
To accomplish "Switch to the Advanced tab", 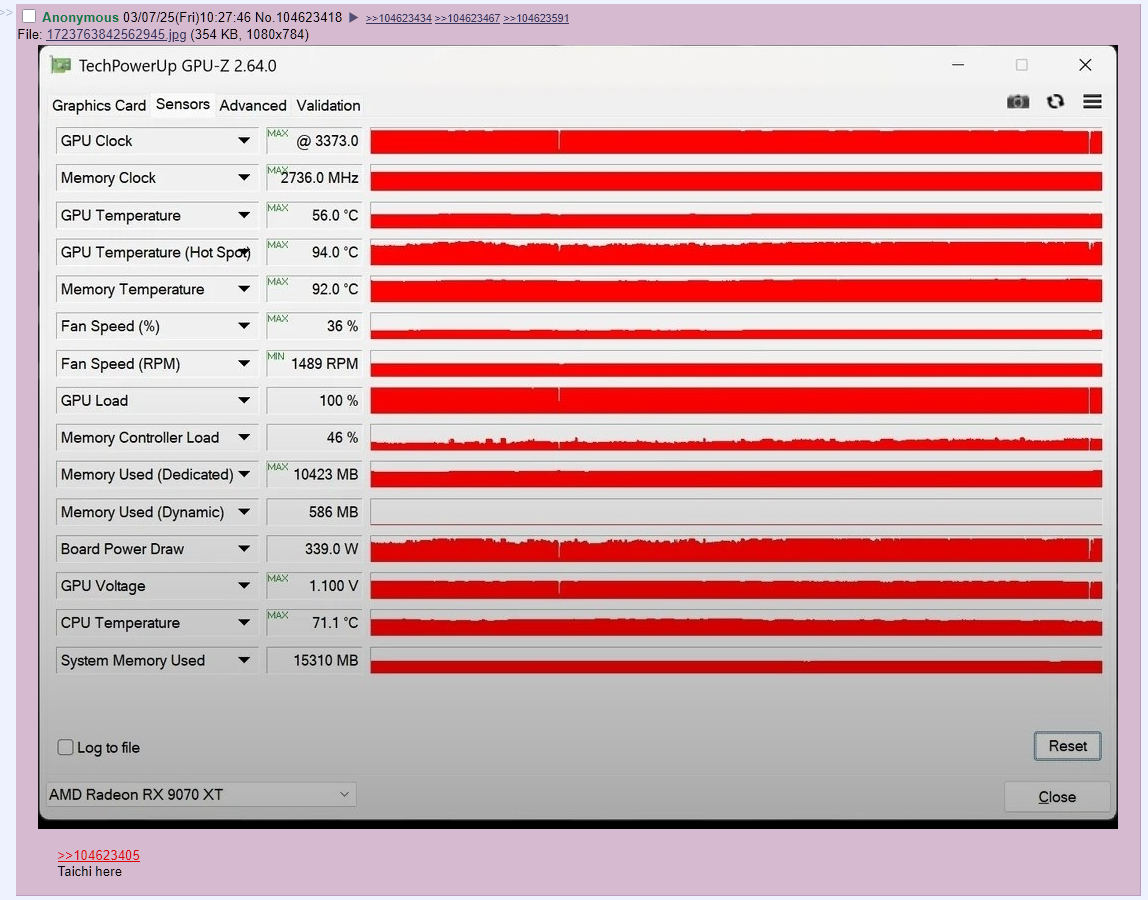I will click(x=253, y=105).
